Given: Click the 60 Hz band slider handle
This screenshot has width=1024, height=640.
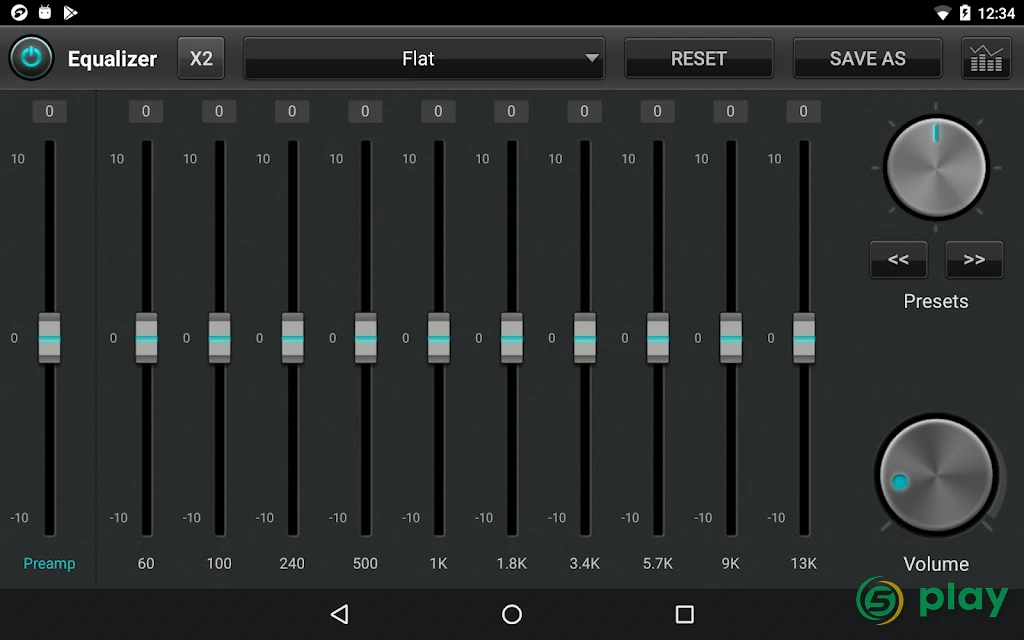Looking at the screenshot, I should pyautogui.click(x=146, y=338).
